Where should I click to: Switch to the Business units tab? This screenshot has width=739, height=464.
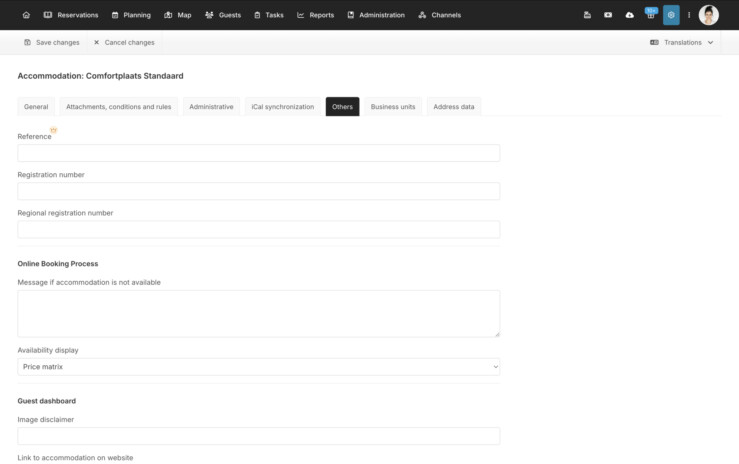tap(393, 106)
